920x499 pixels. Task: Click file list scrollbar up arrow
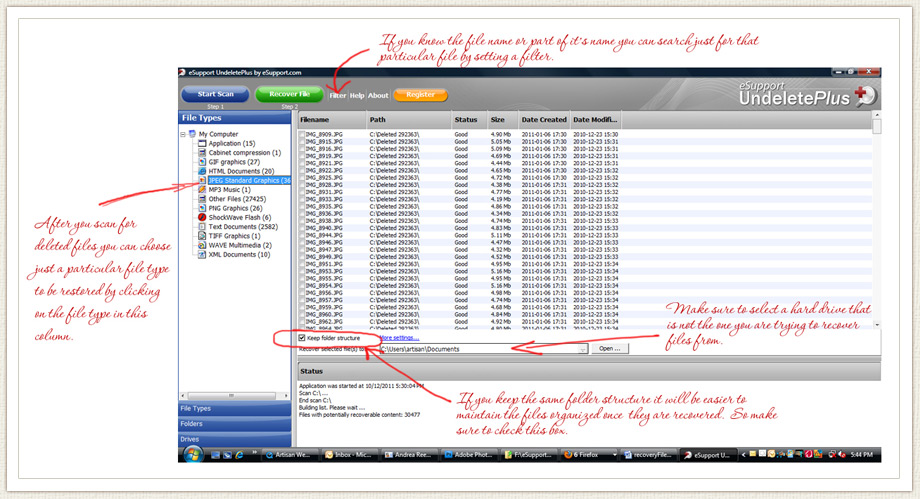pos(877,115)
